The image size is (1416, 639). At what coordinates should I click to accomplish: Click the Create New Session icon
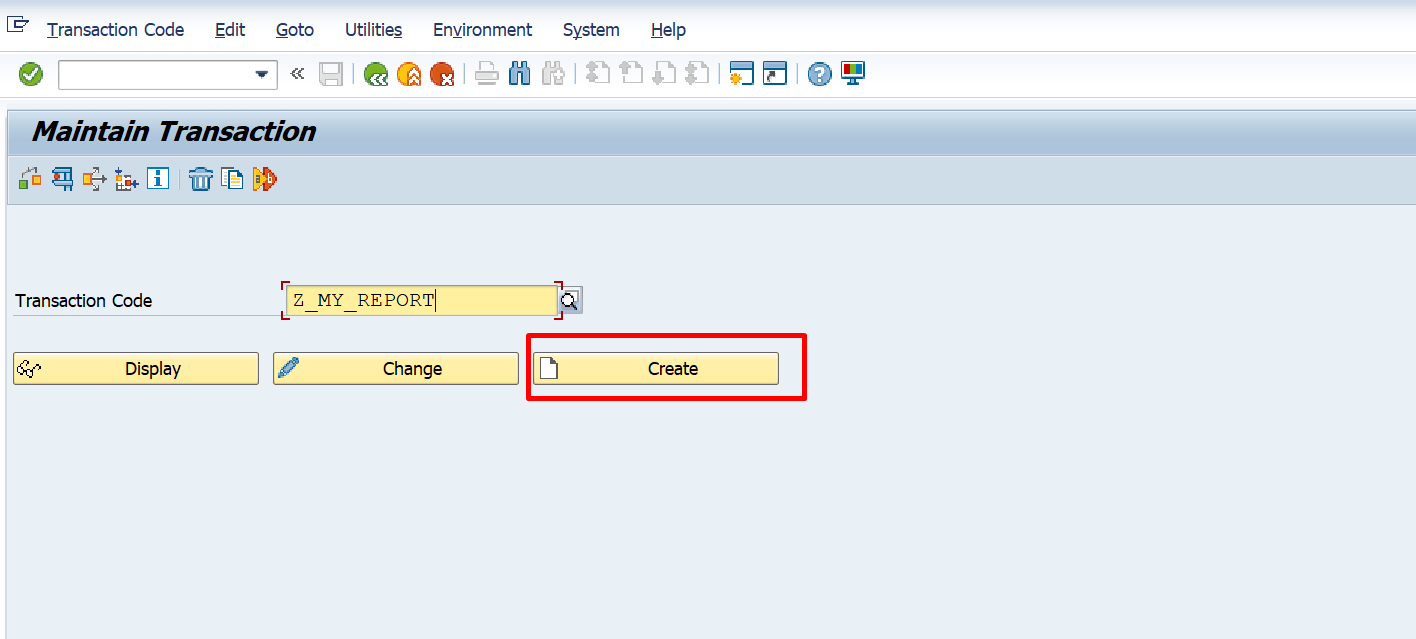pyautogui.click(x=741, y=74)
